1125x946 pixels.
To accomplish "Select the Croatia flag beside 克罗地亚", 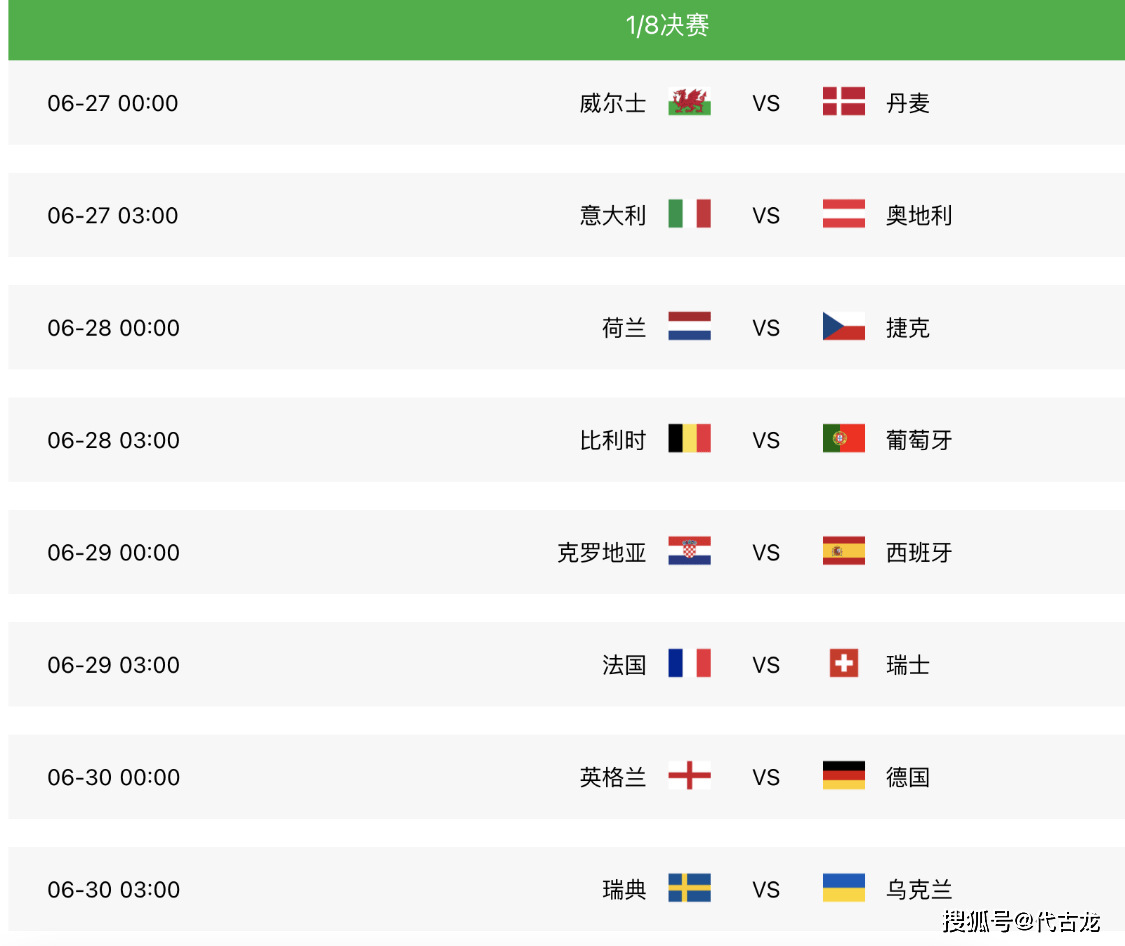I will click(689, 551).
